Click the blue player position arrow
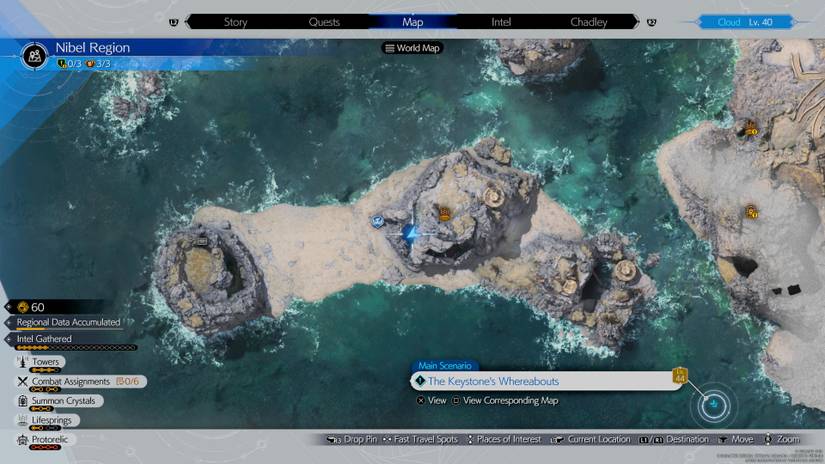This screenshot has height=464, width=825. pos(410,234)
